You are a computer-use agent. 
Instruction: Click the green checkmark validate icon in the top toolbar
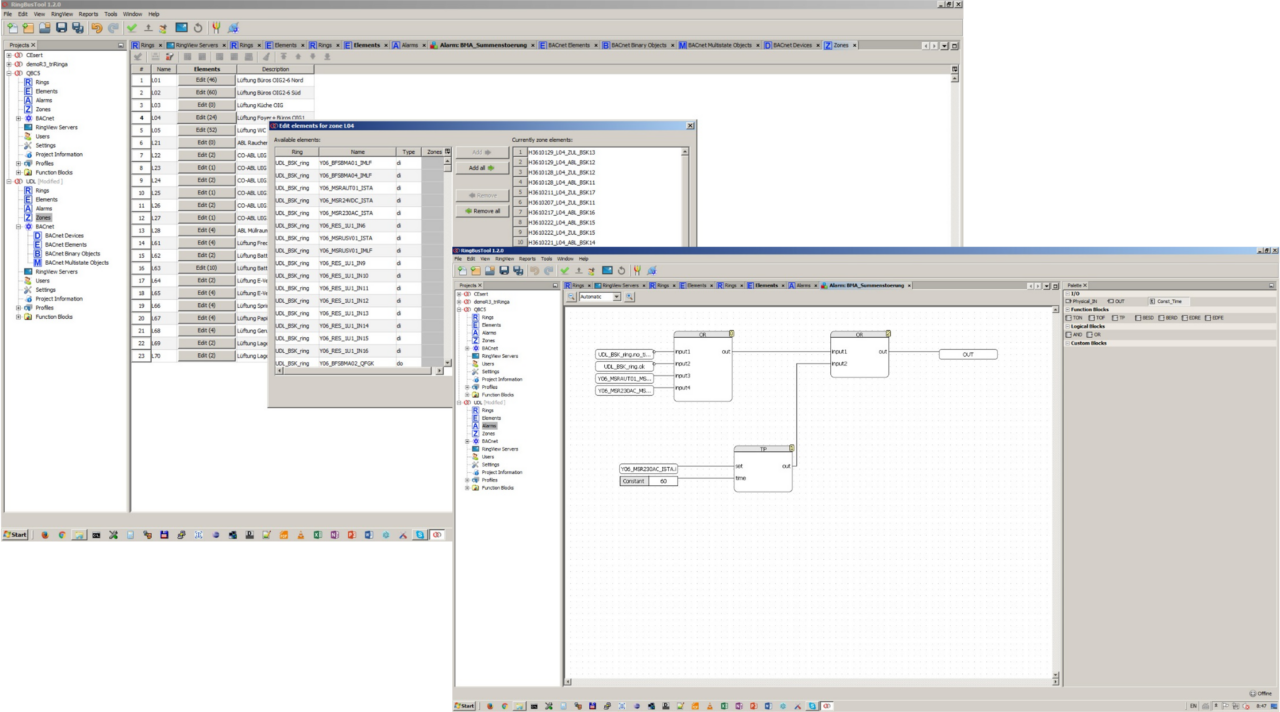[132, 28]
